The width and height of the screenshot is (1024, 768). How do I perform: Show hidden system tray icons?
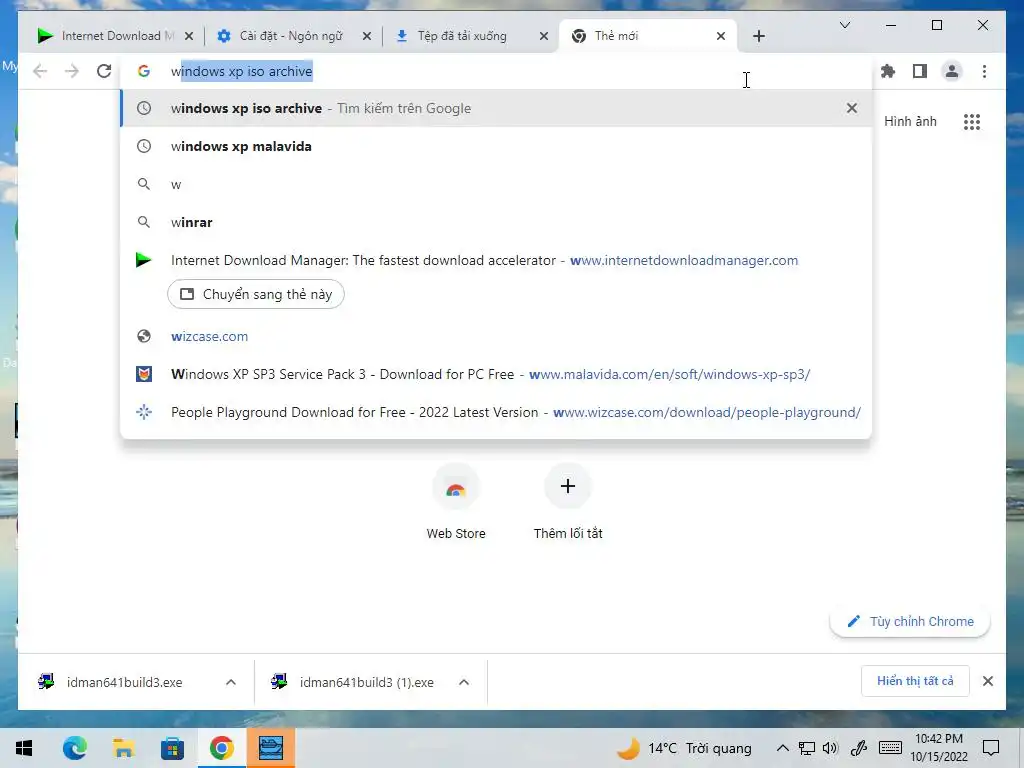(x=782, y=748)
